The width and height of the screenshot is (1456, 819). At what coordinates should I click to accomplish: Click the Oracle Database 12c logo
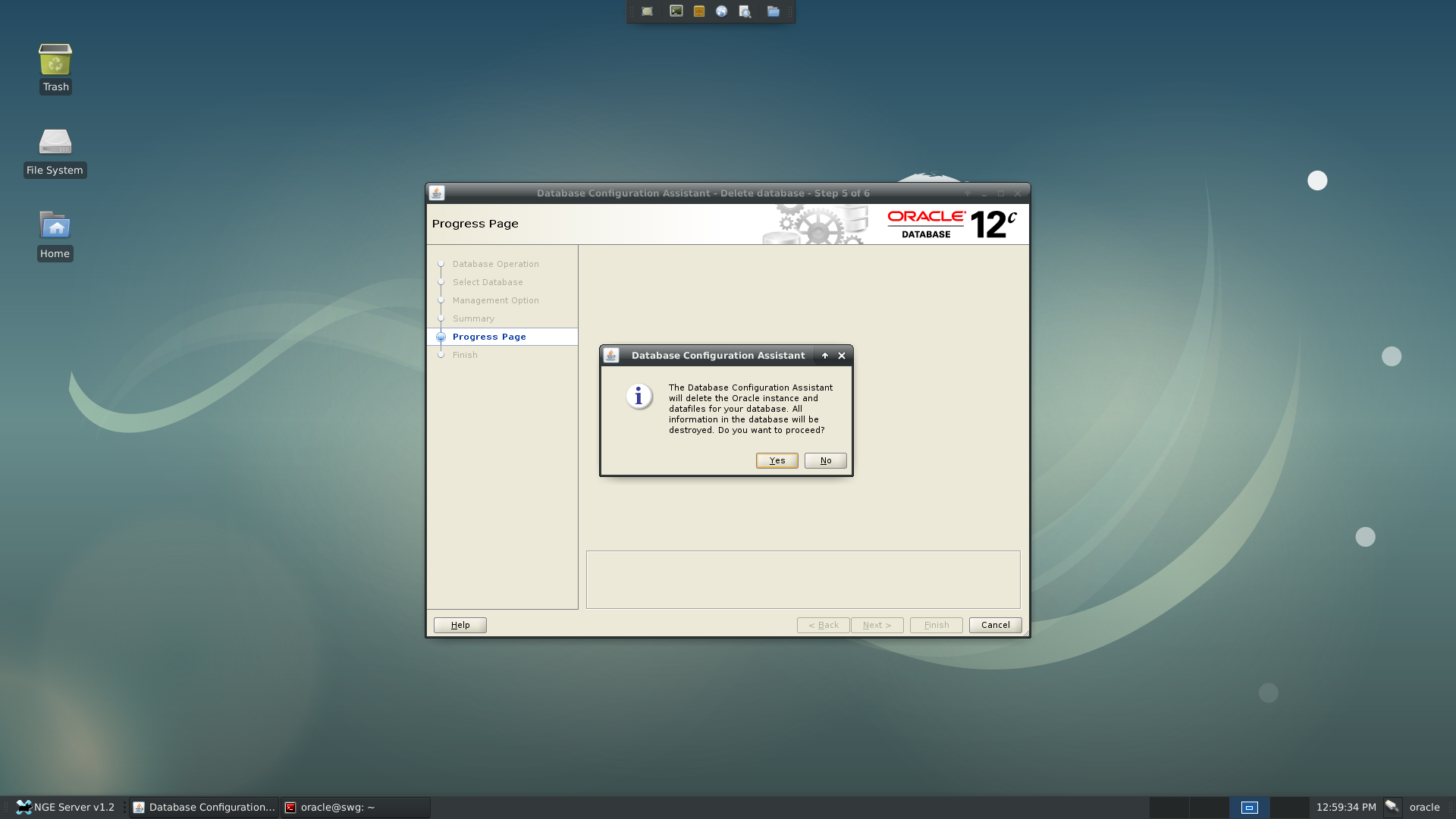click(x=952, y=224)
